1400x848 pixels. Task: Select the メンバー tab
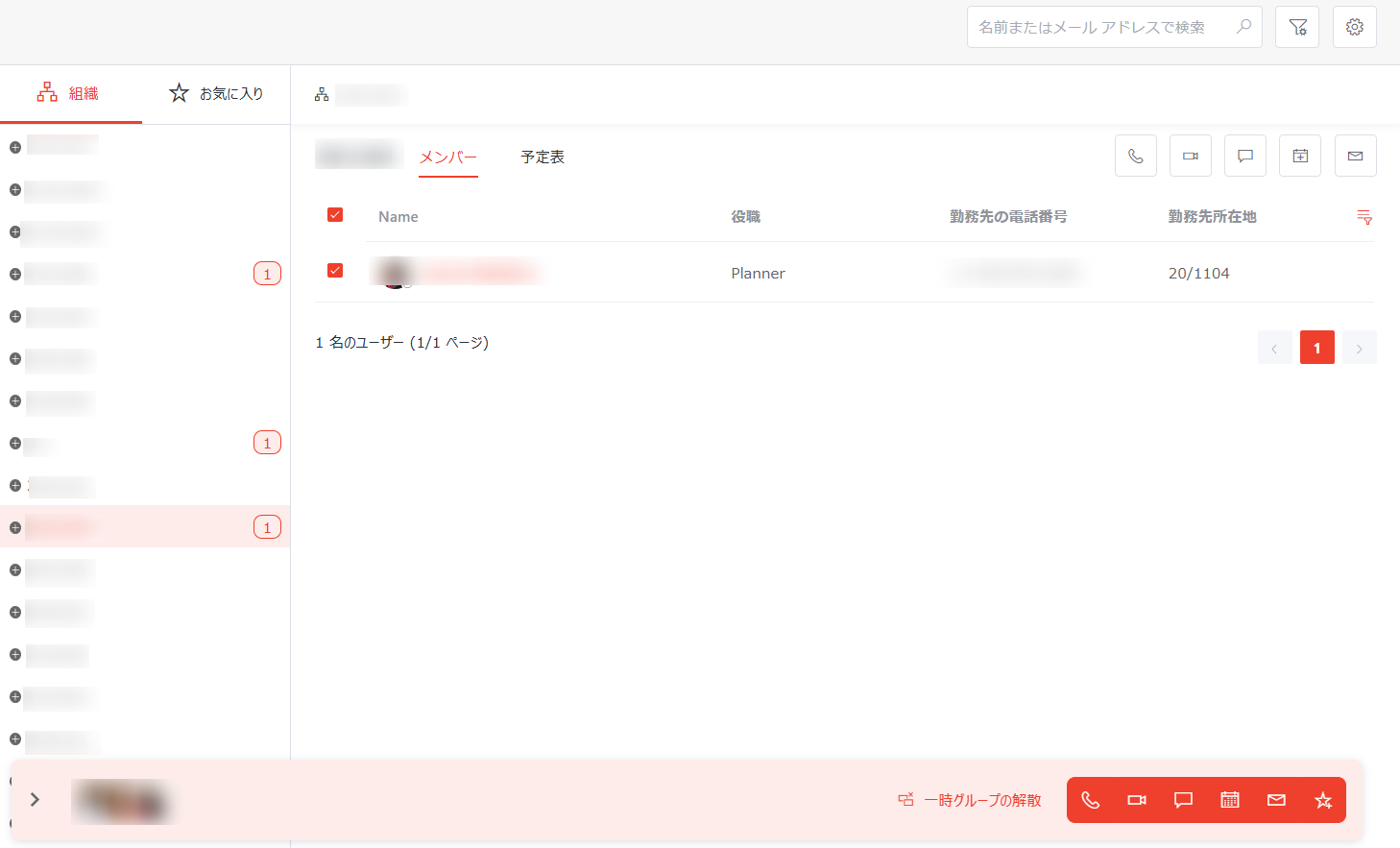(448, 157)
